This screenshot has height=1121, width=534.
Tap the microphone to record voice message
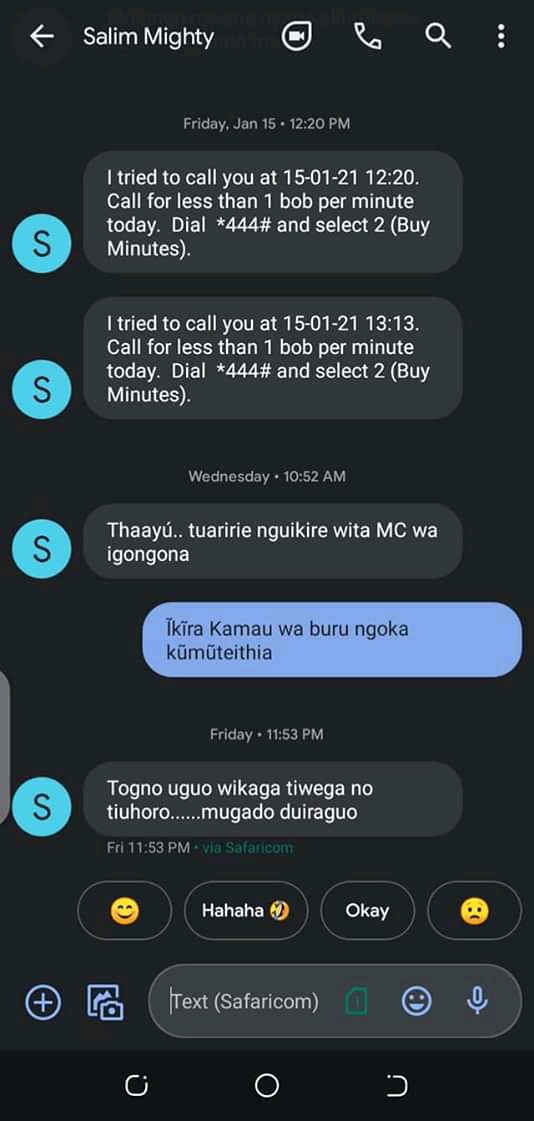coord(477,1001)
